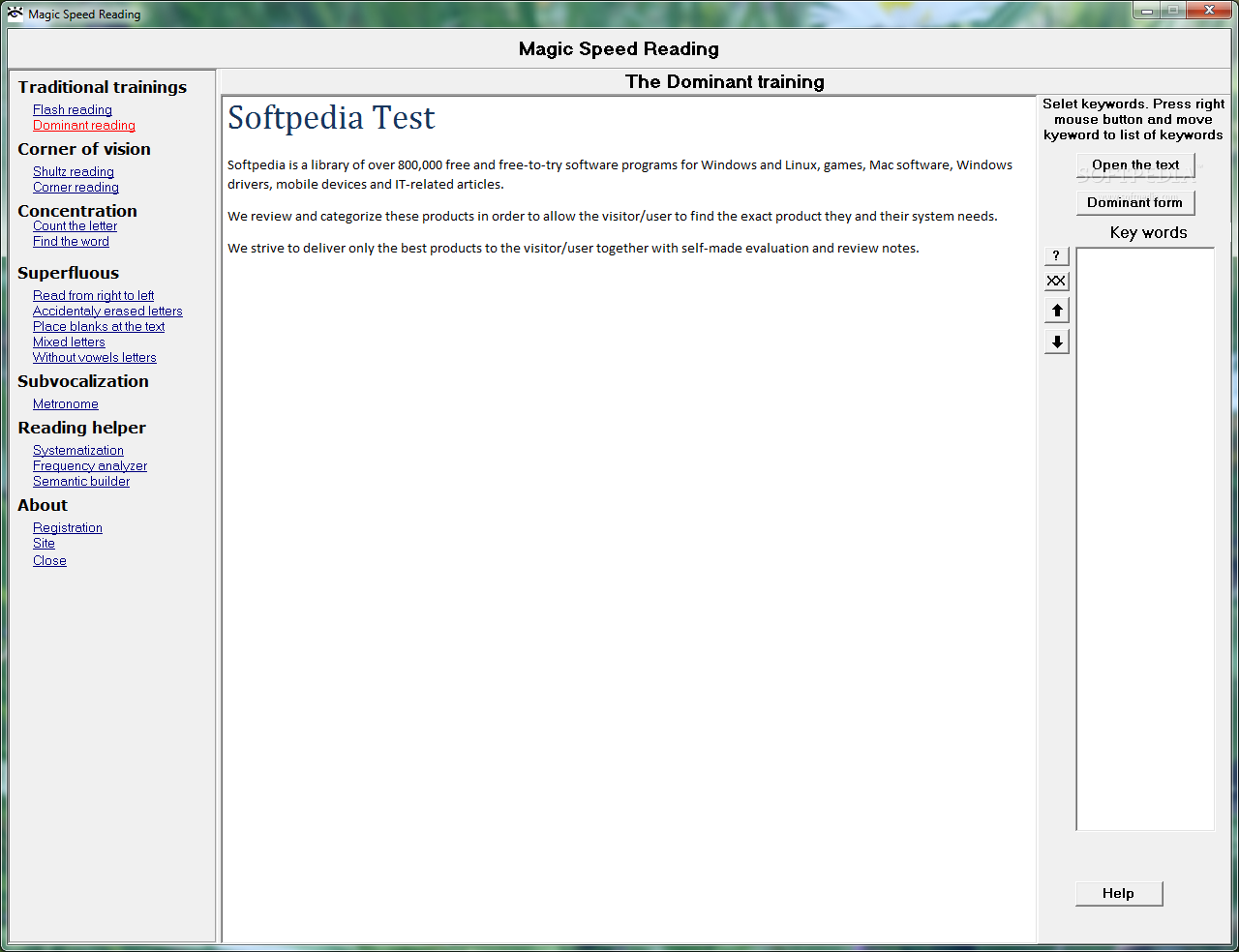
Task: Open the Metronome tool
Action: point(66,404)
